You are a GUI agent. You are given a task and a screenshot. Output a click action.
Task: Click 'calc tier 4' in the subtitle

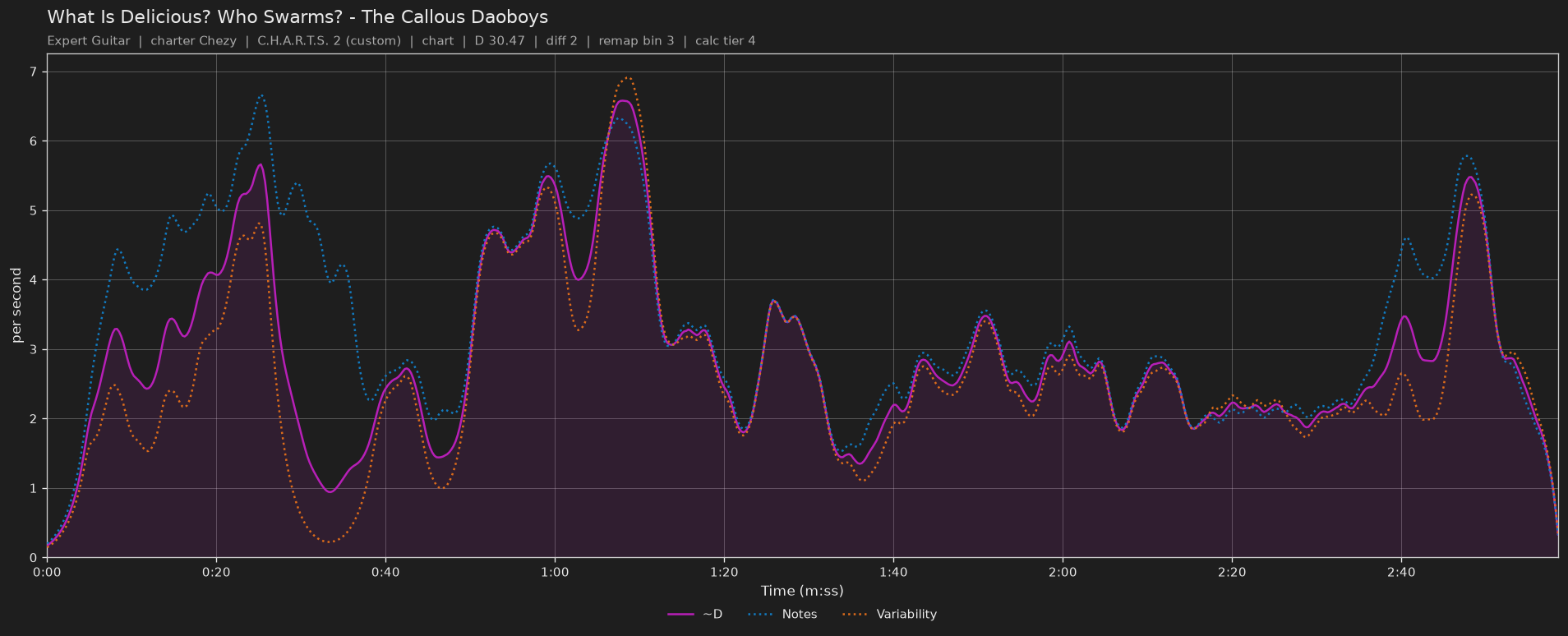coord(725,41)
